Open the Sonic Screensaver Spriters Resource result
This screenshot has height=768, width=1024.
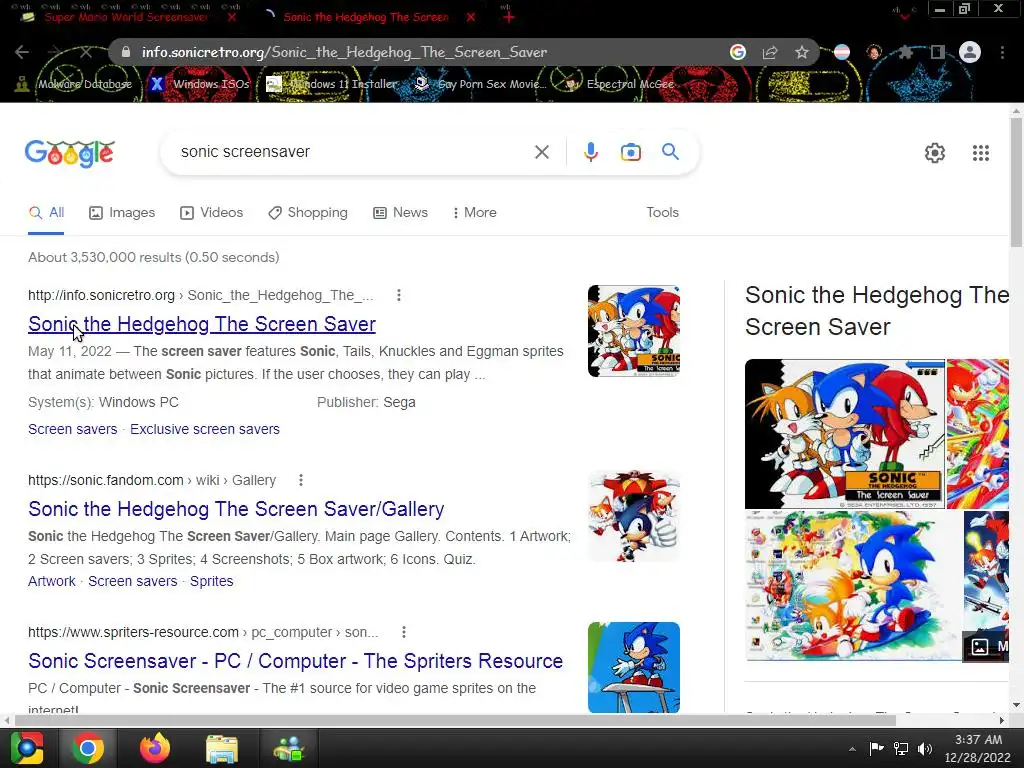295,661
